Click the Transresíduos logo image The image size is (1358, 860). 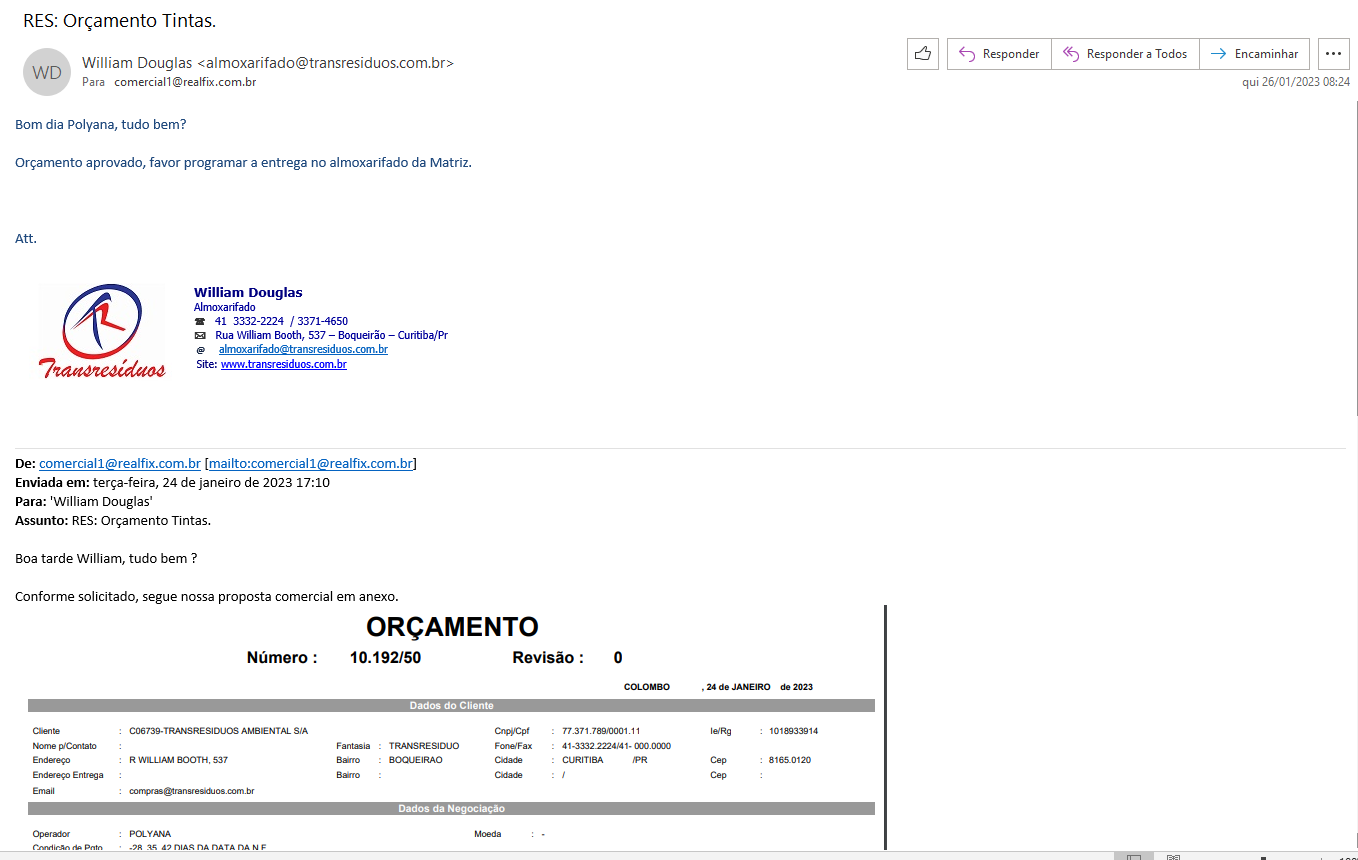click(x=102, y=332)
